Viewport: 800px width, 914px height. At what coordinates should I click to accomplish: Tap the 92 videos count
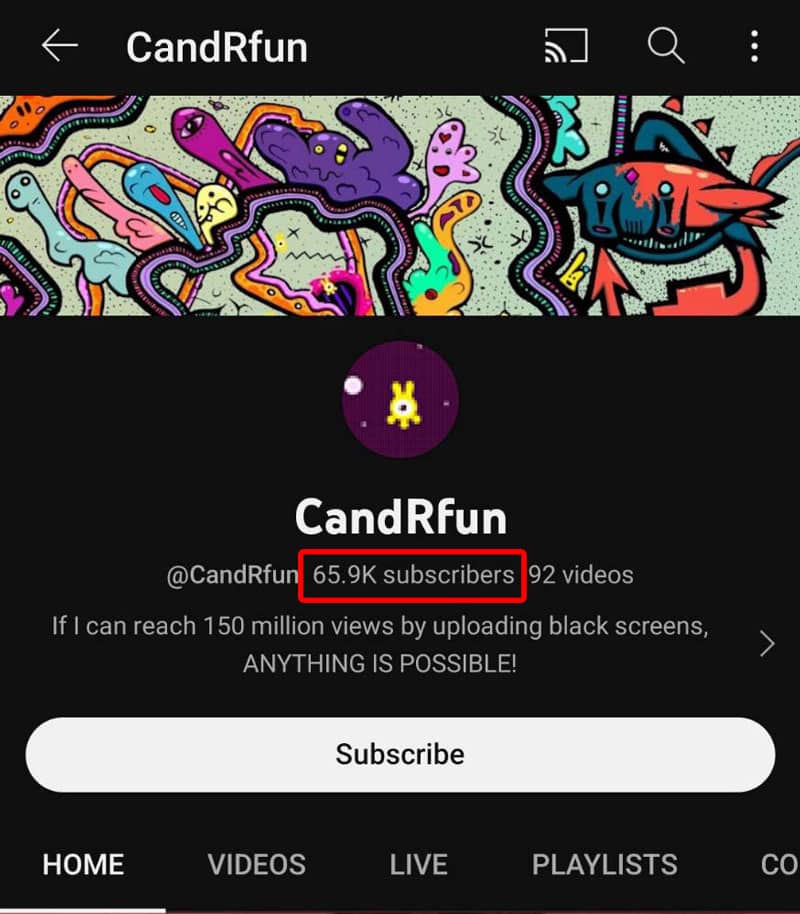tap(581, 575)
